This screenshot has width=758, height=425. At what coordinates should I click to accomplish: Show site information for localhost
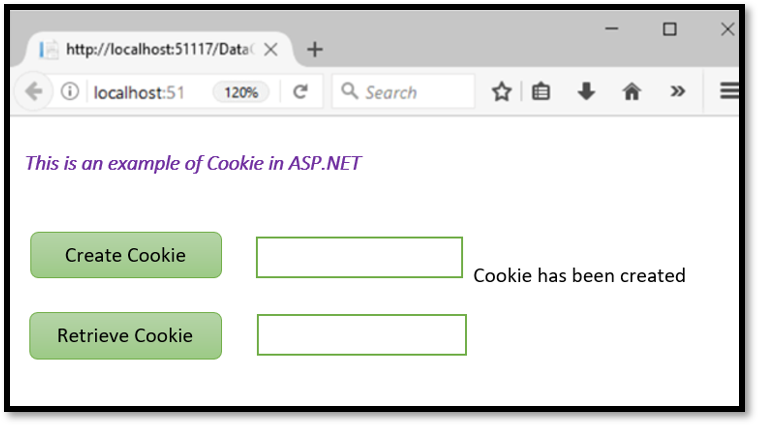[70, 92]
